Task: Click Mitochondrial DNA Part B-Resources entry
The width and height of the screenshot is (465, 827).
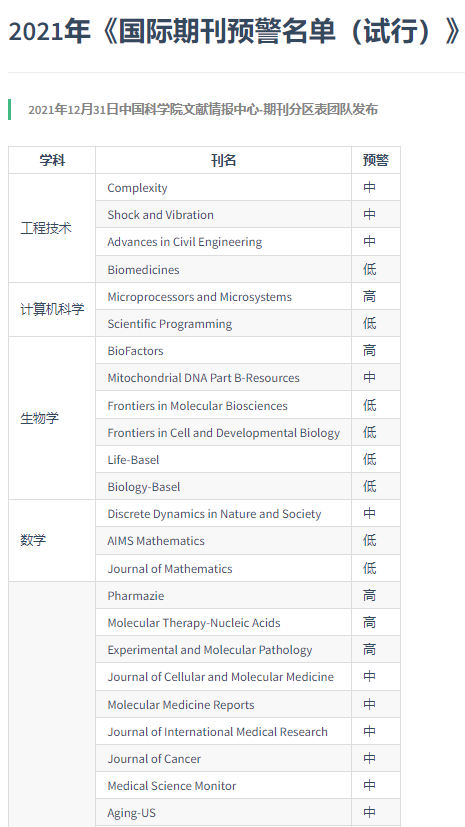Action: (204, 378)
